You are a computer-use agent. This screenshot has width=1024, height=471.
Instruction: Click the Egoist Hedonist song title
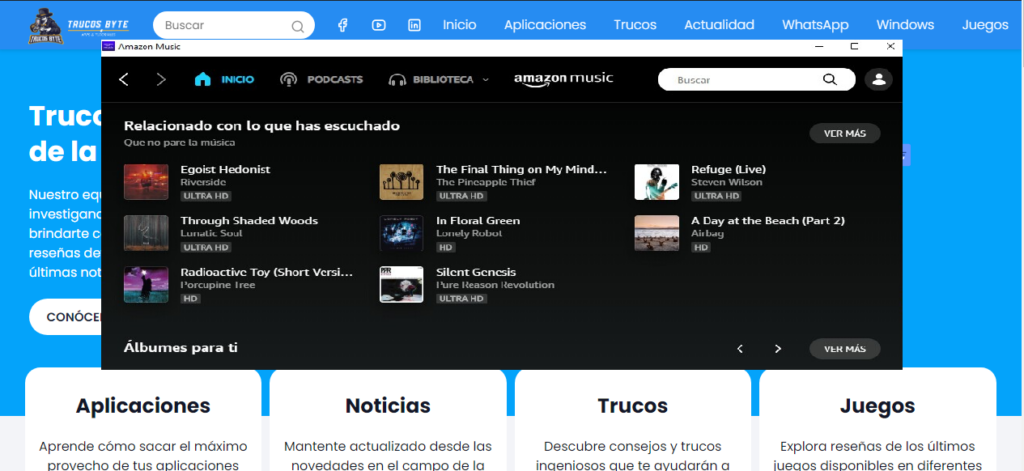coord(225,169)
